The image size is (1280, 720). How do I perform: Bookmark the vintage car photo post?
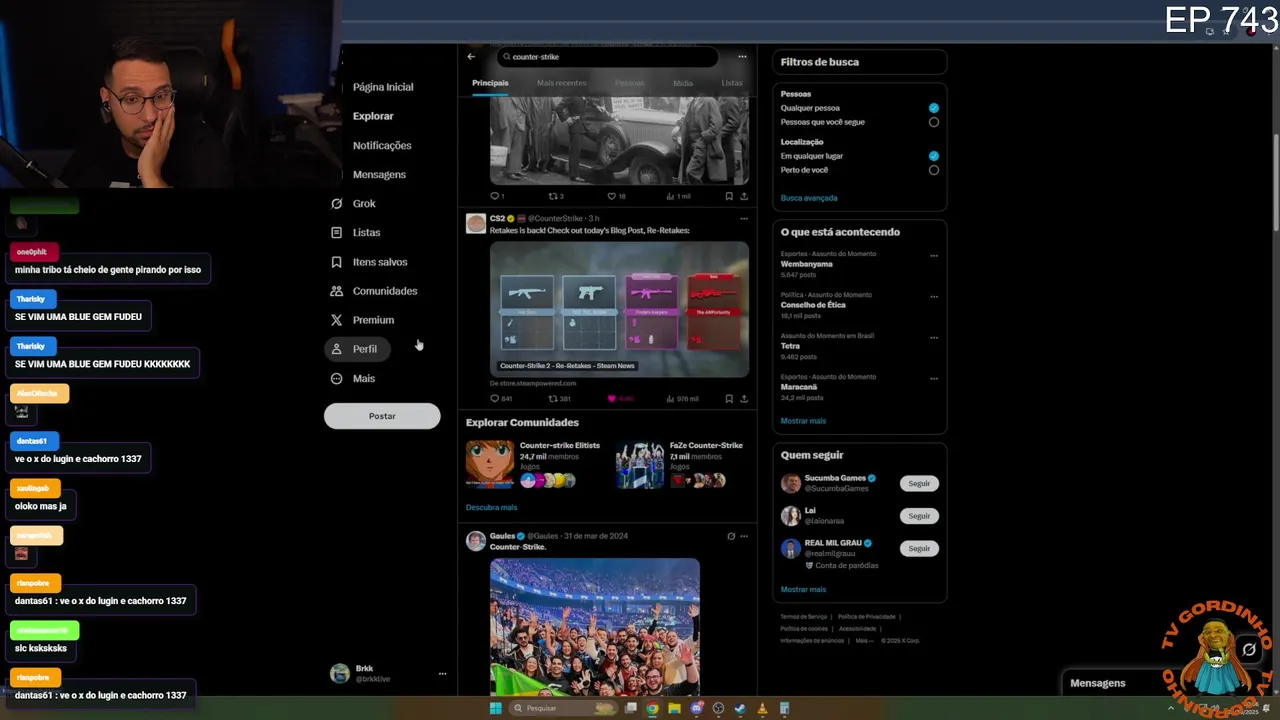[729, 196]
